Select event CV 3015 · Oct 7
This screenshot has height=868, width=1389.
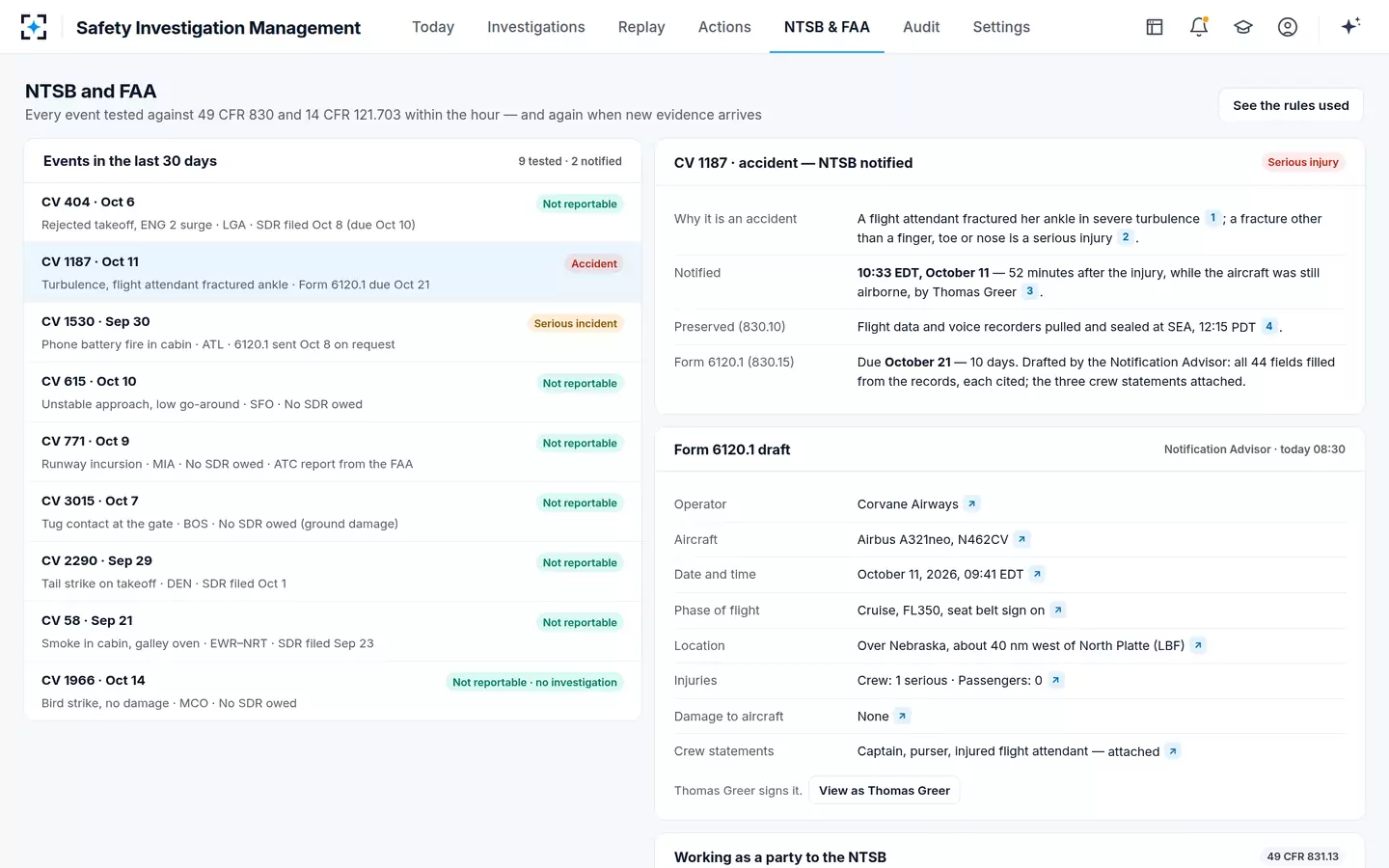point(333,512)
